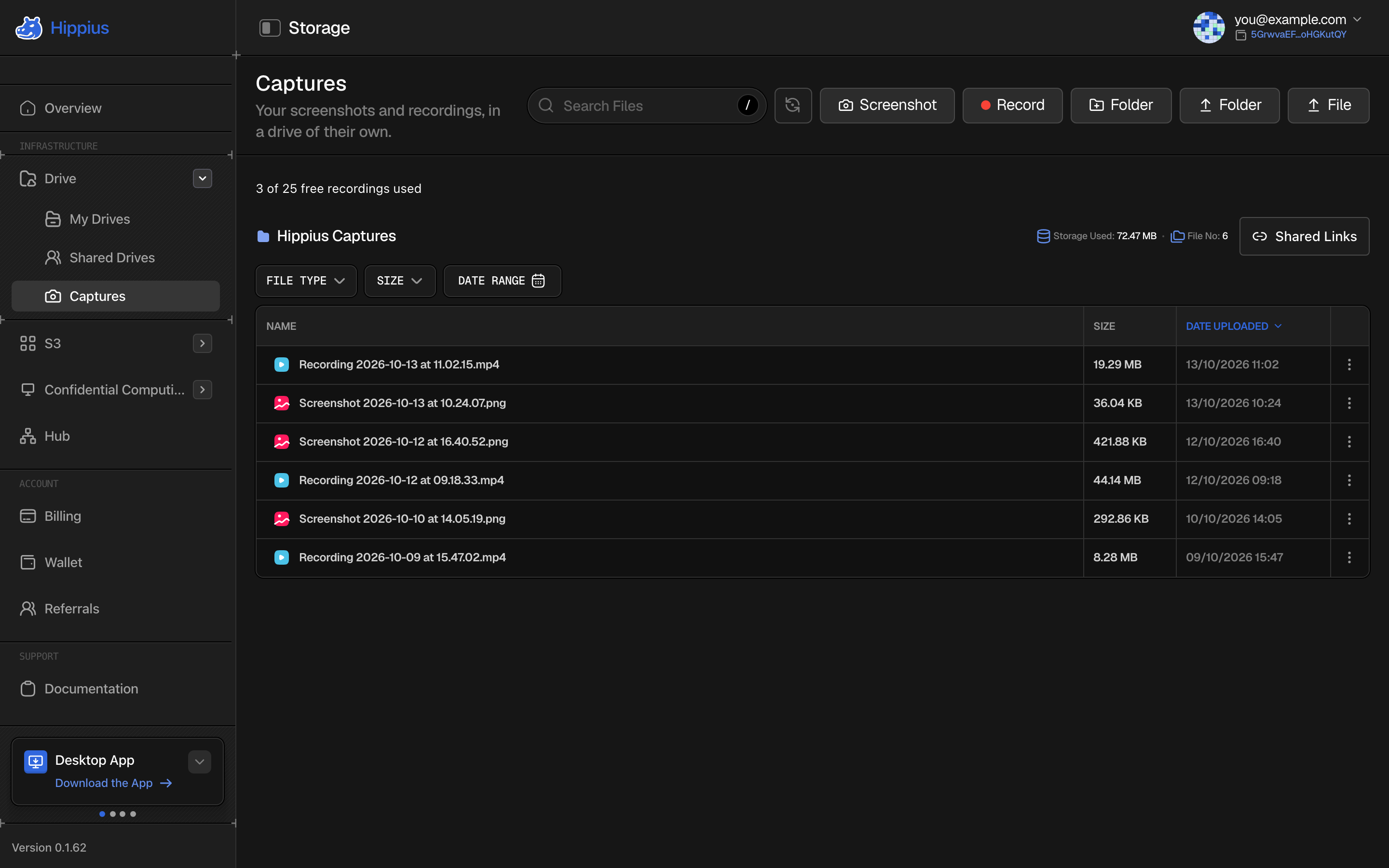Upload a Folder
1389x868 pixels.
[x=1229, y=105]
